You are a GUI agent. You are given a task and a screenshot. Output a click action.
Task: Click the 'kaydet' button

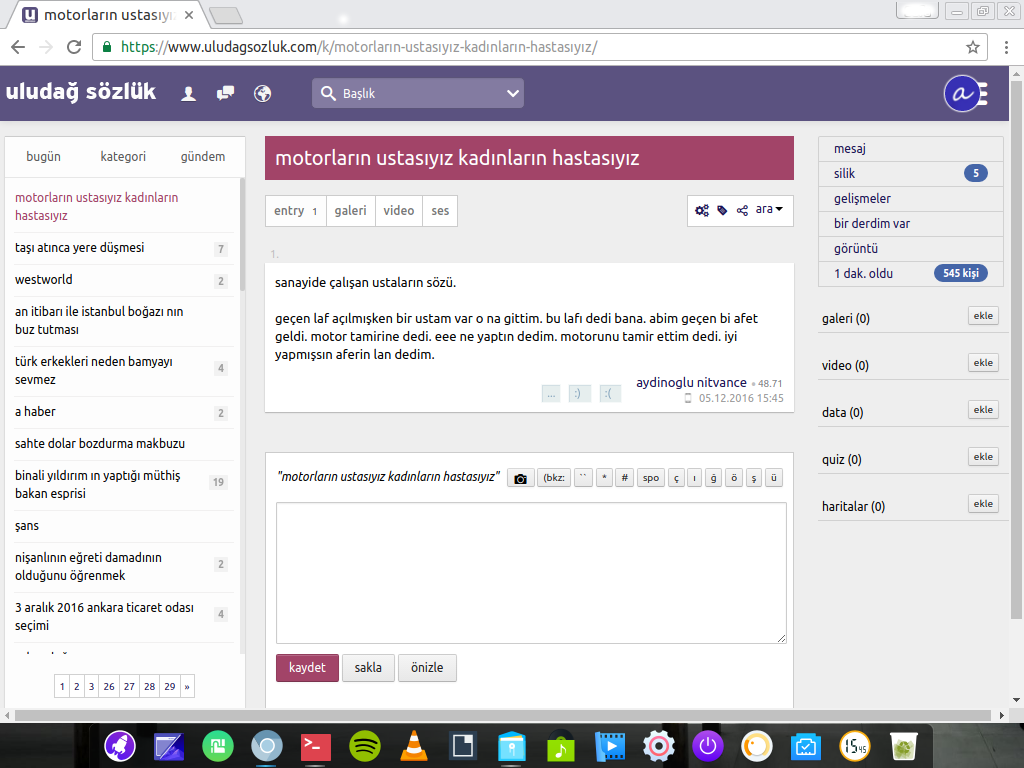tap(307, 667)
